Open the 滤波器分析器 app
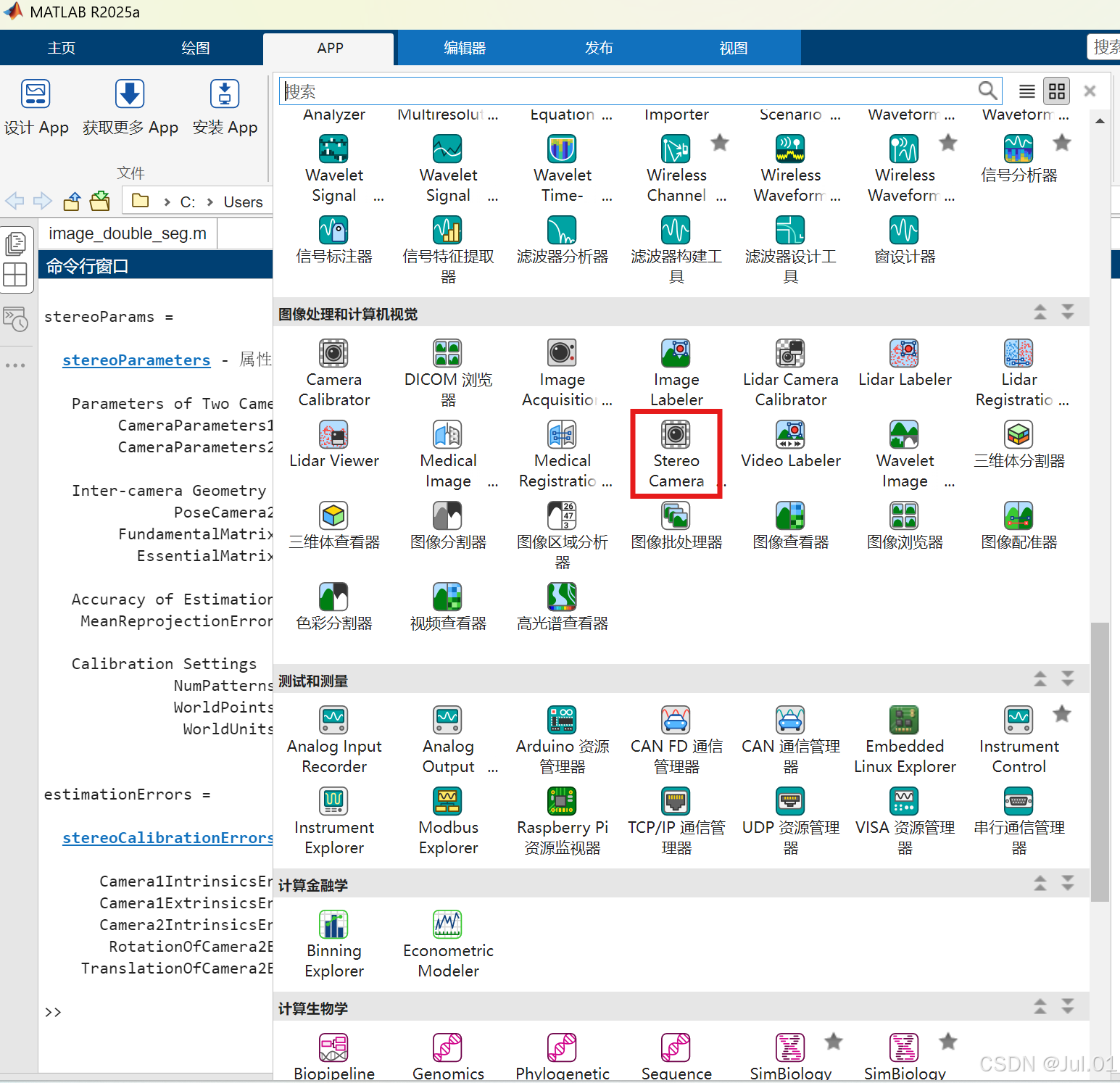The height and width of the screenshot is (1083, 1120). [x=563, y=241]
